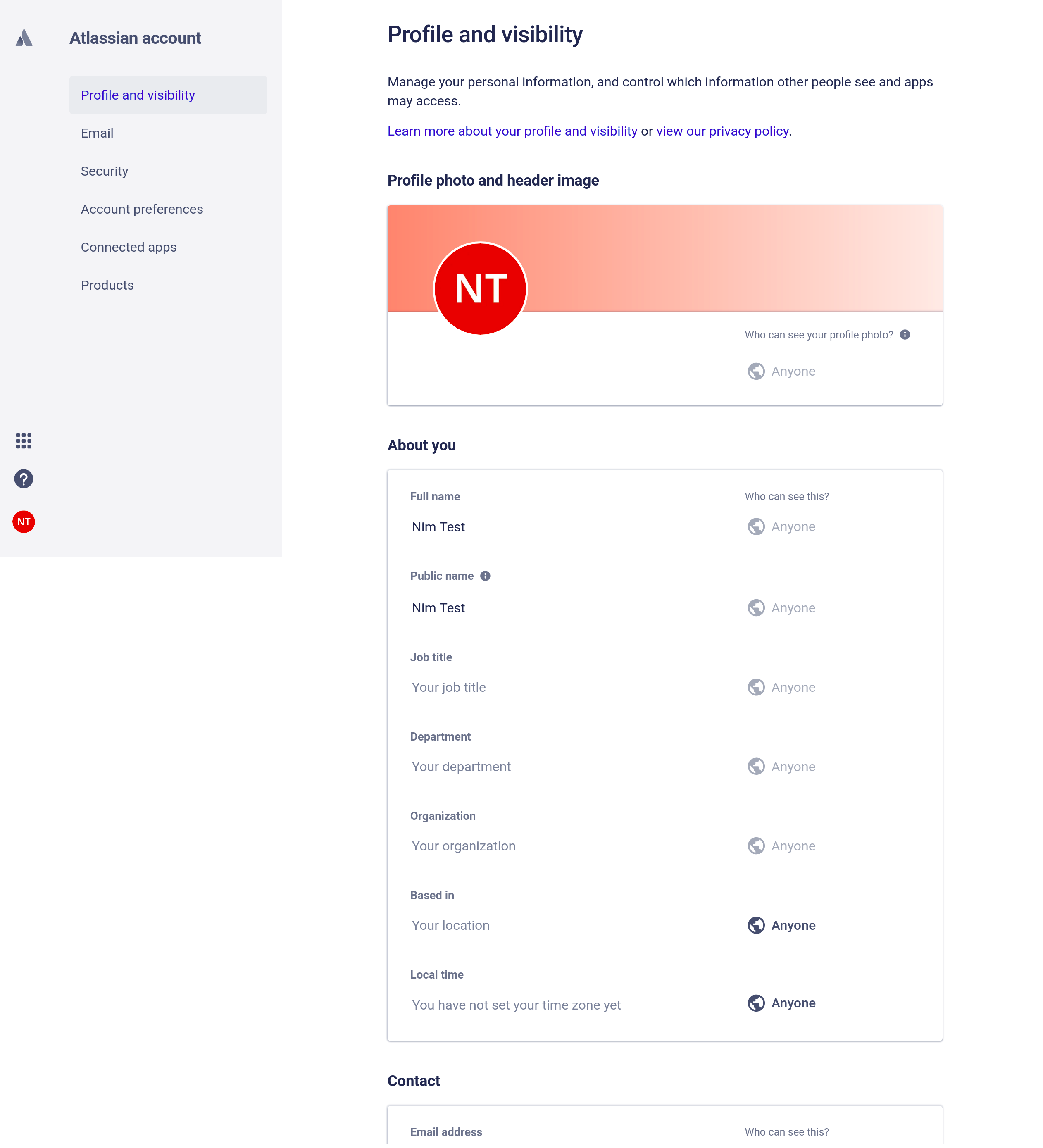This screenshot has width=1043, height=1148.
Task: Open the 'Learn more about your profile and visibility' link
Action: 512,131
